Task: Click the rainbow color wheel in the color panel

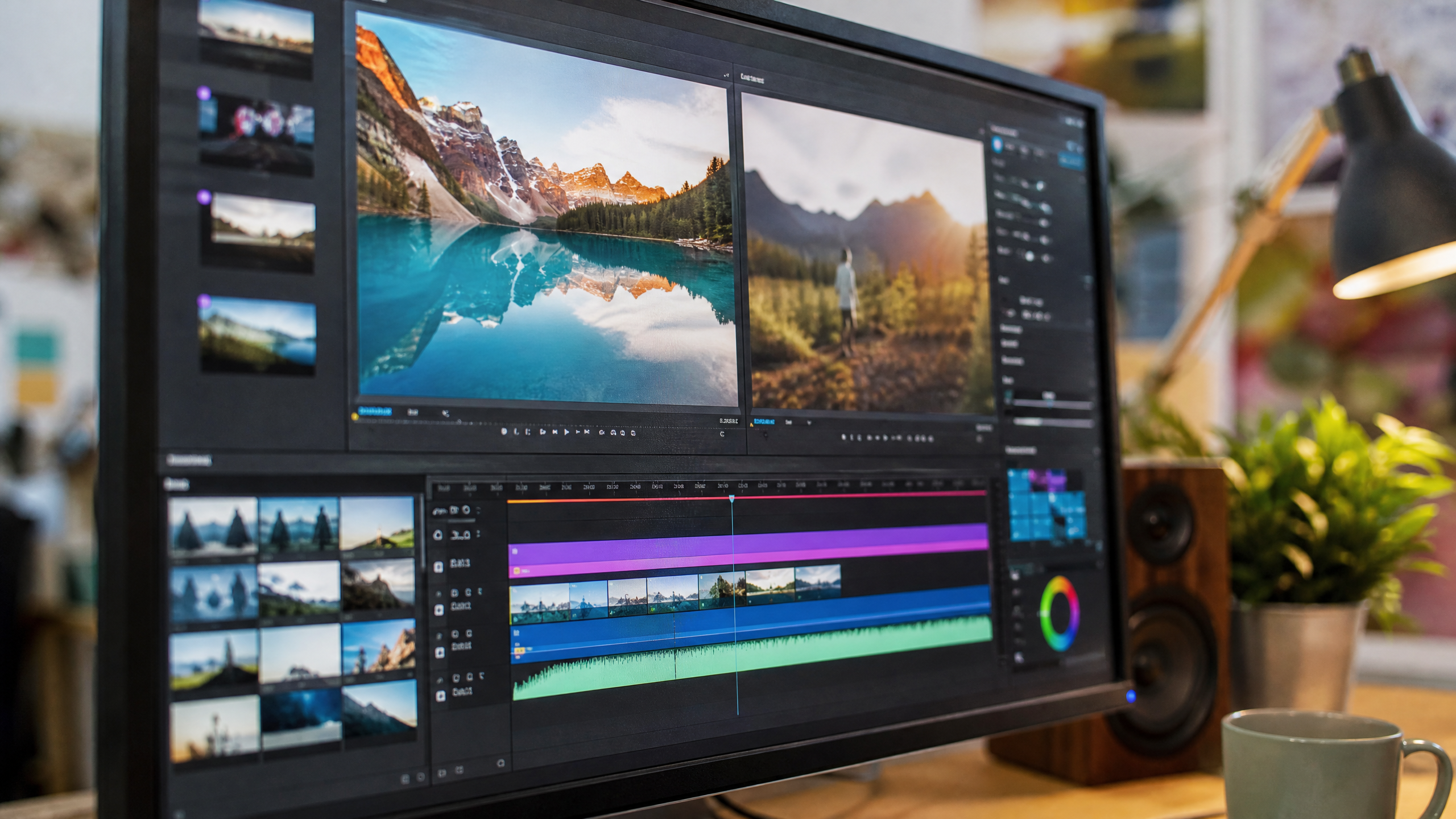Action: (1060, 613)
